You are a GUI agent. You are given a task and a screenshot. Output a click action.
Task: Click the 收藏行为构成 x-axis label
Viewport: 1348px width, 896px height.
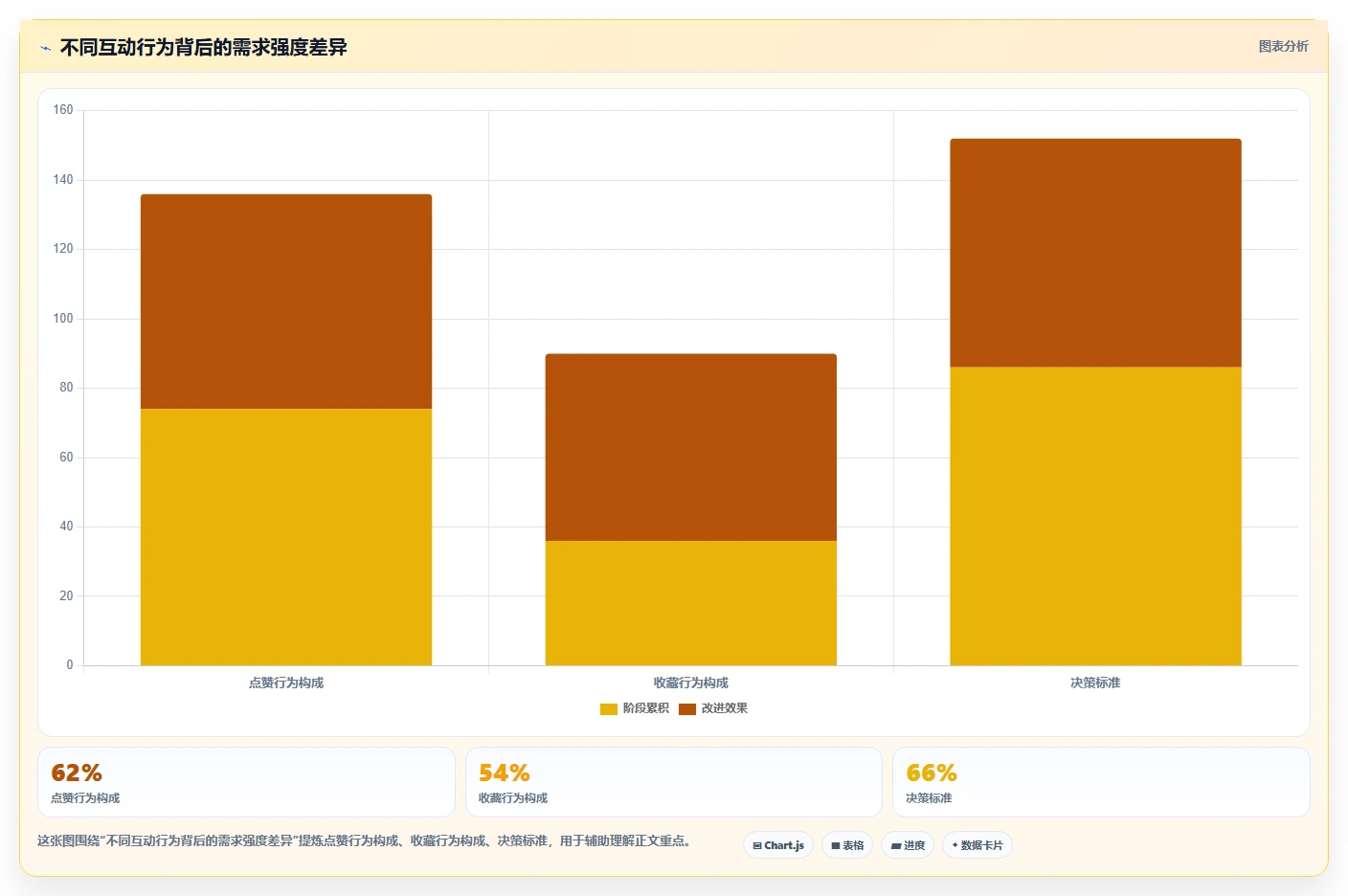pyautogui.click(x=691, y=683)
